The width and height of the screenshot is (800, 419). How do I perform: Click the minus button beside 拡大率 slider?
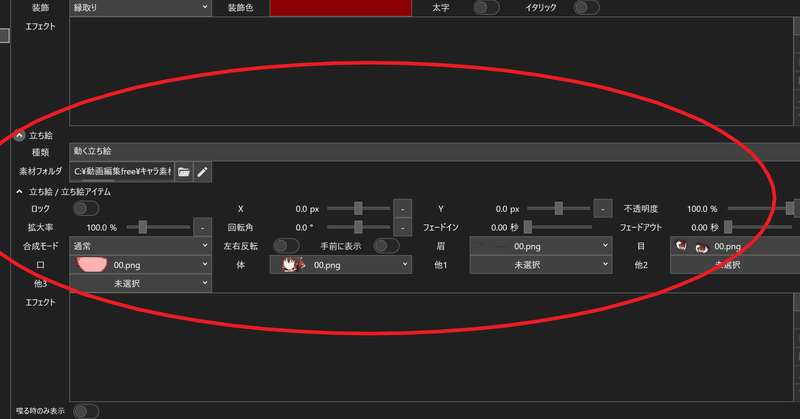click(203, 228)
